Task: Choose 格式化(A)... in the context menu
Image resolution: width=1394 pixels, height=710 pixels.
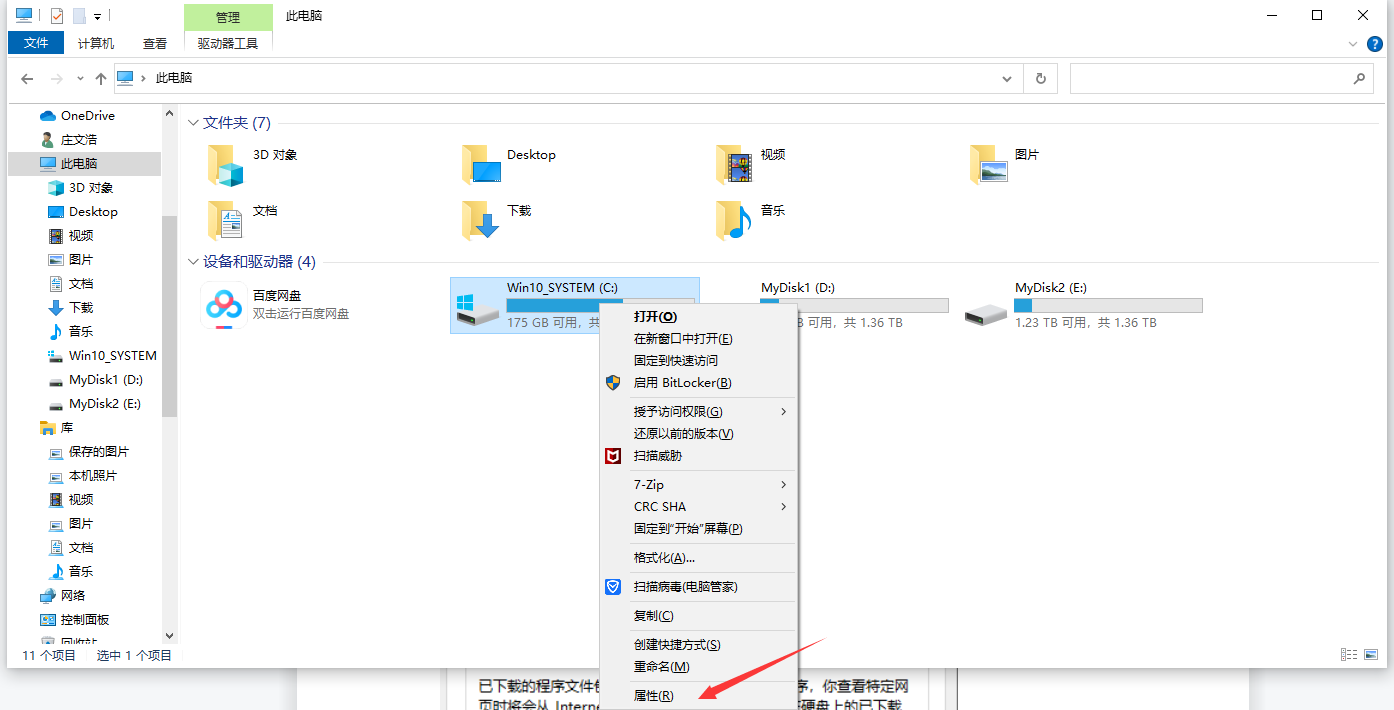Action: (698, 558)
